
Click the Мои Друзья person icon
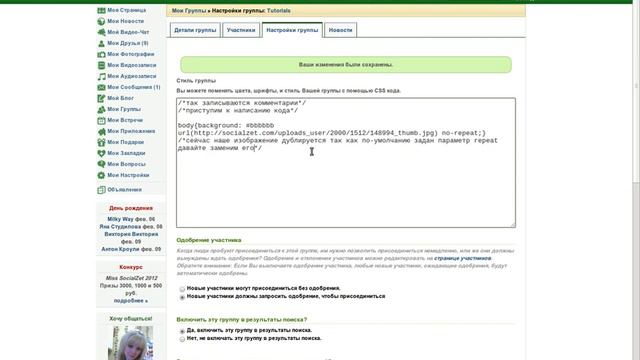(x=101, y=43)
